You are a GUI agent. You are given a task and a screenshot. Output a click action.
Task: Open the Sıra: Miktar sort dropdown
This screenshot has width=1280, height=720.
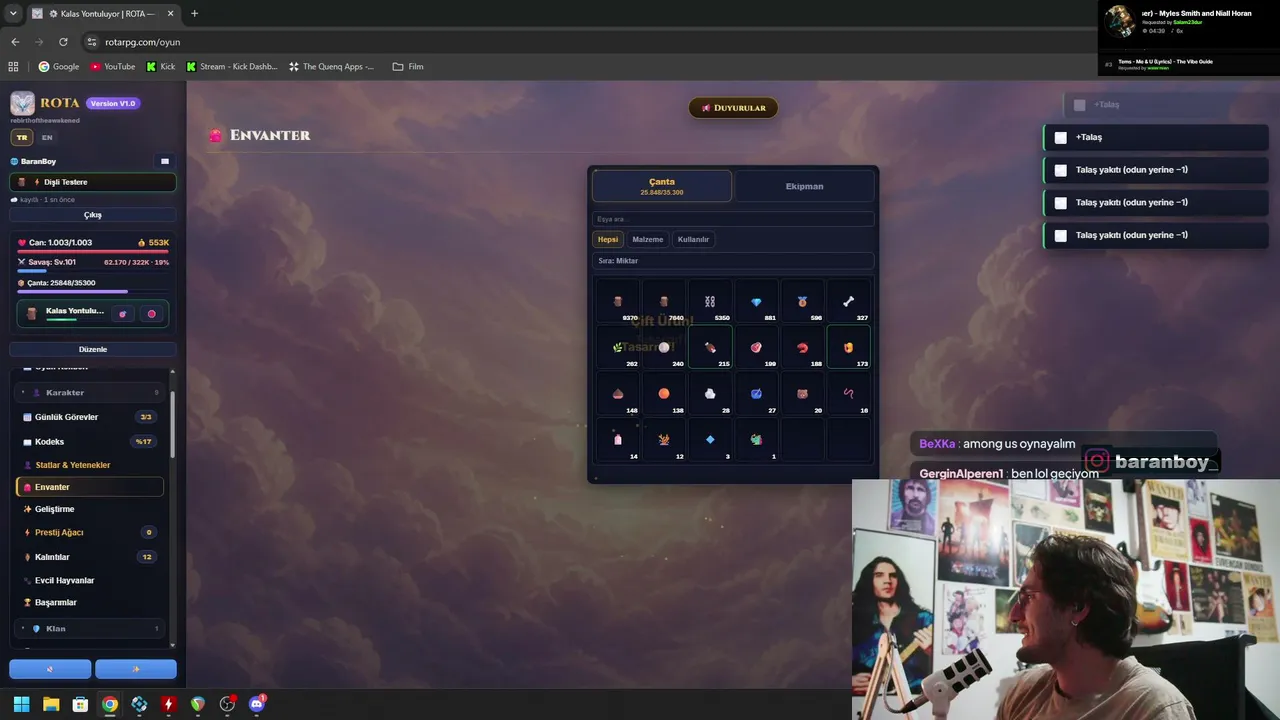coord(733,261)
